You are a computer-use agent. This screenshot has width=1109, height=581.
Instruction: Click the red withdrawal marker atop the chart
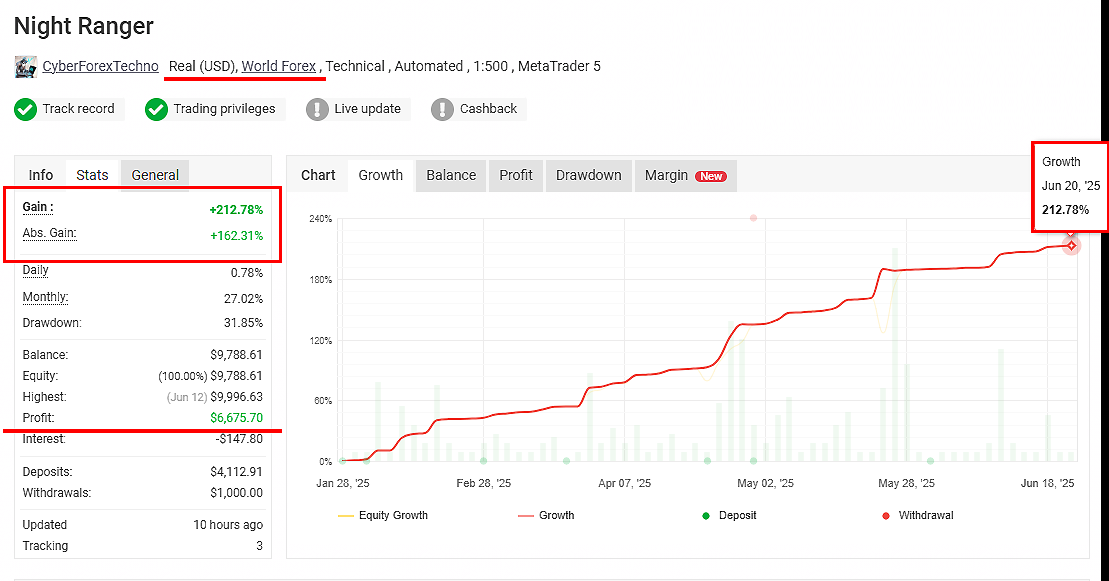(x=753, y=218)
